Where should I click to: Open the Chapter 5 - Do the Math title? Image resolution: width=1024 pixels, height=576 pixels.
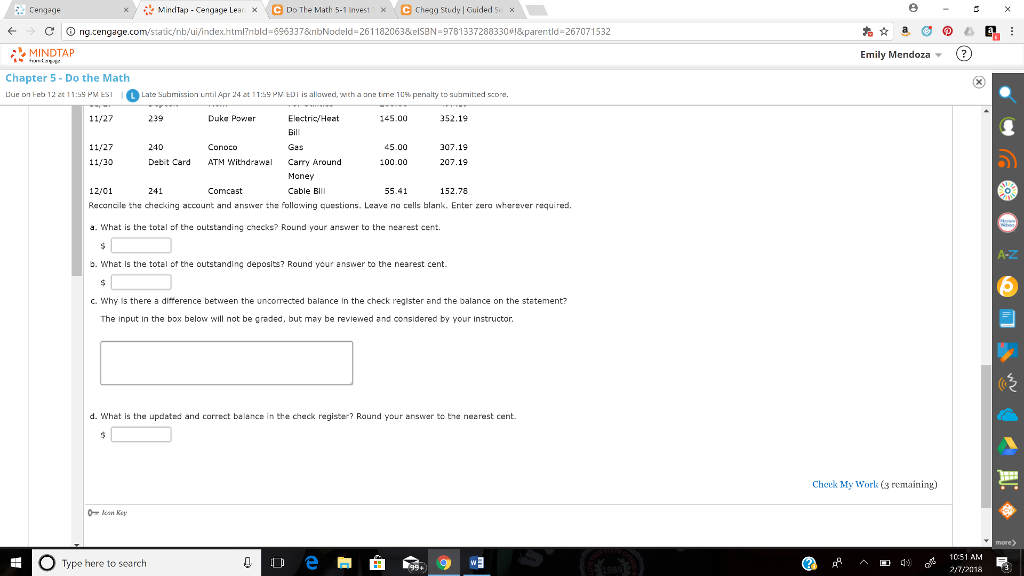click(67, 78)
